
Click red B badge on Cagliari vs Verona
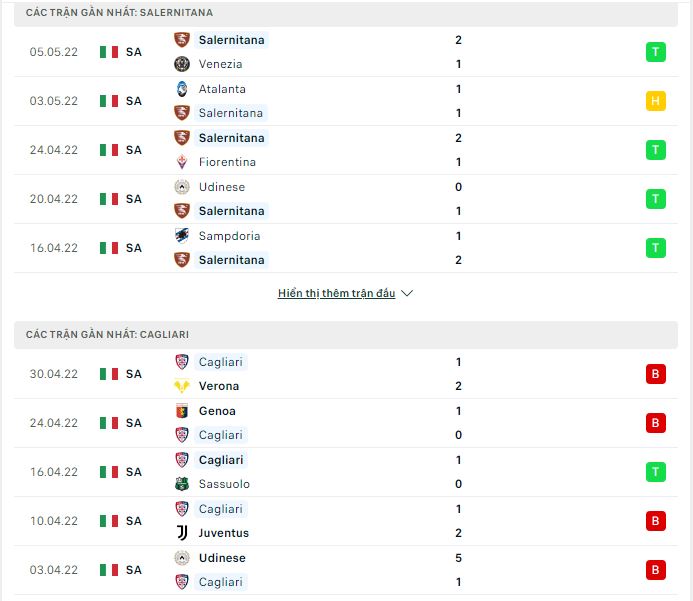coord(655,374)
